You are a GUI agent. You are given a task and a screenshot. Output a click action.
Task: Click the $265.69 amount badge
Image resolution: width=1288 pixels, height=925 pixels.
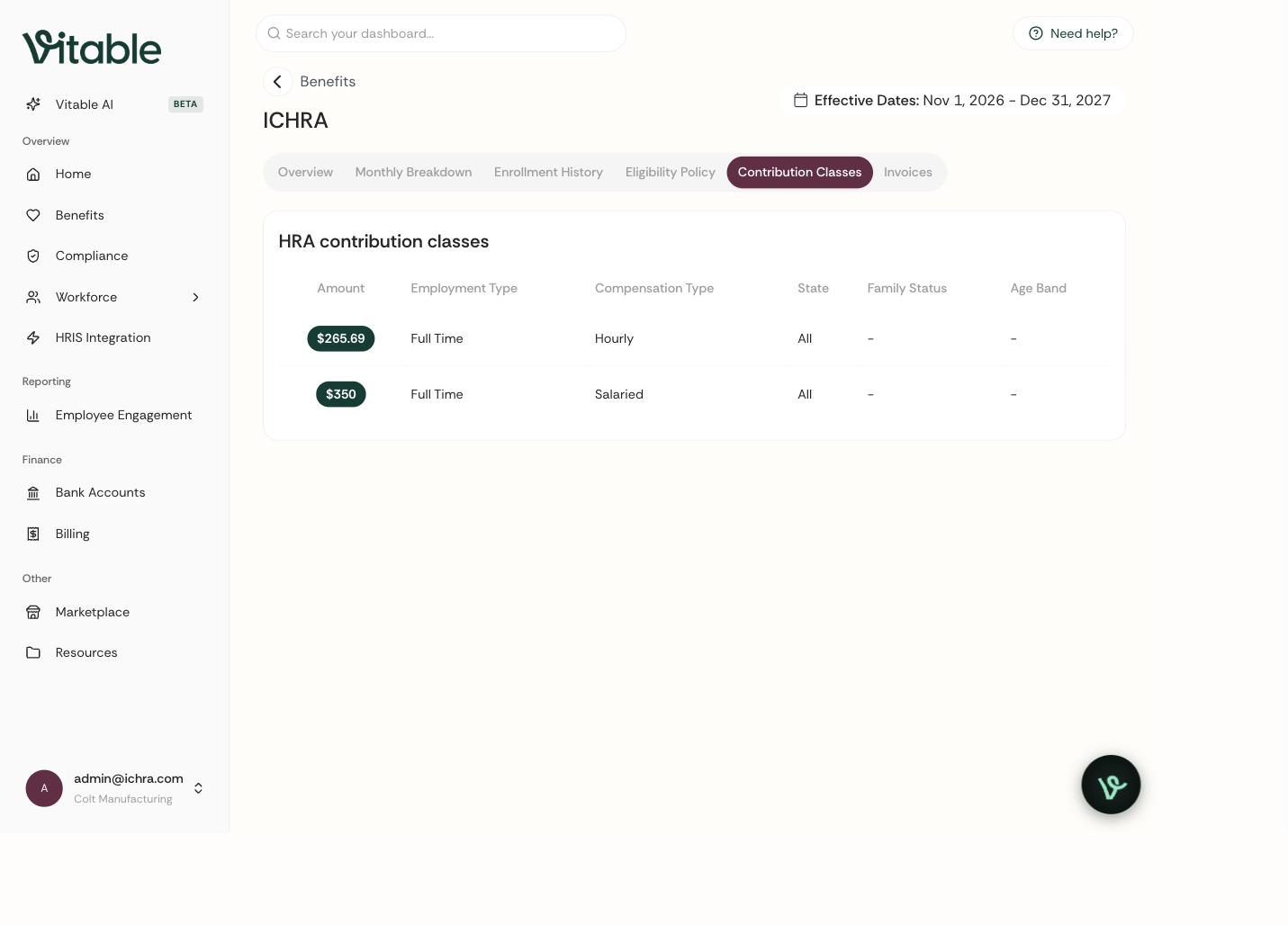pyautogui.click(x=341, y=338)
